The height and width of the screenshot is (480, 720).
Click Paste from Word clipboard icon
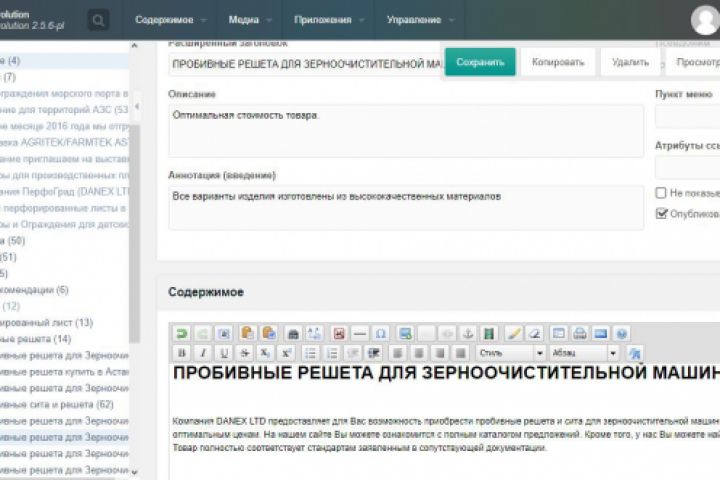coord(269,333)
